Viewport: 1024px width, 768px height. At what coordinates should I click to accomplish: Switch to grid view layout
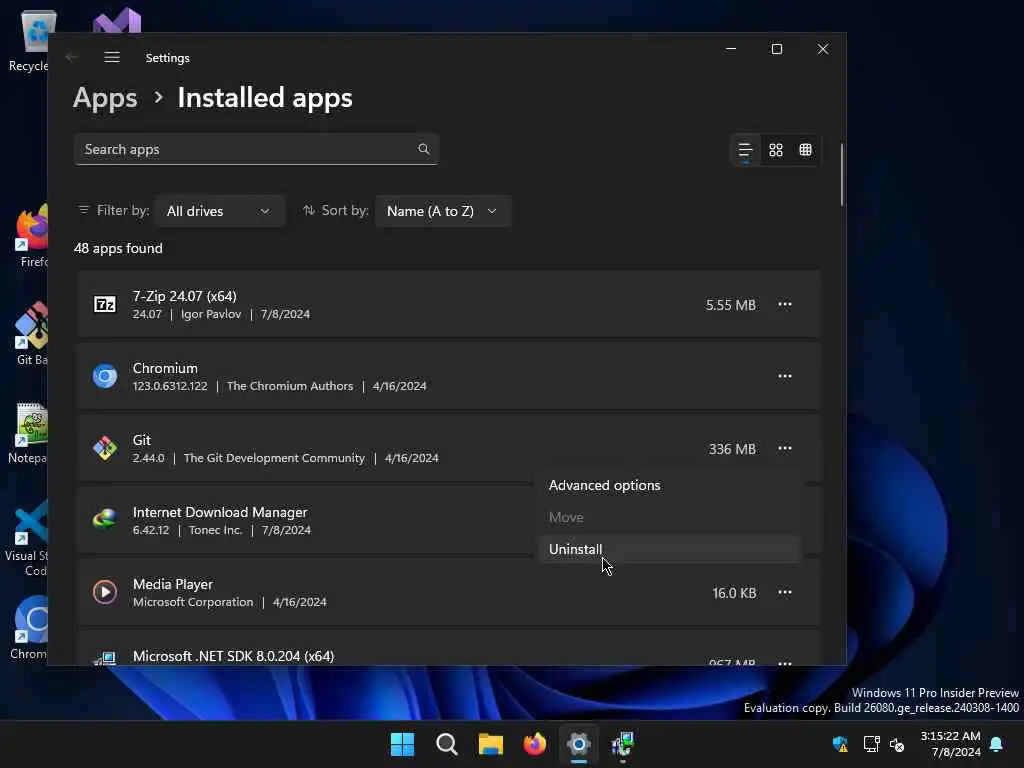click(776, 150)
